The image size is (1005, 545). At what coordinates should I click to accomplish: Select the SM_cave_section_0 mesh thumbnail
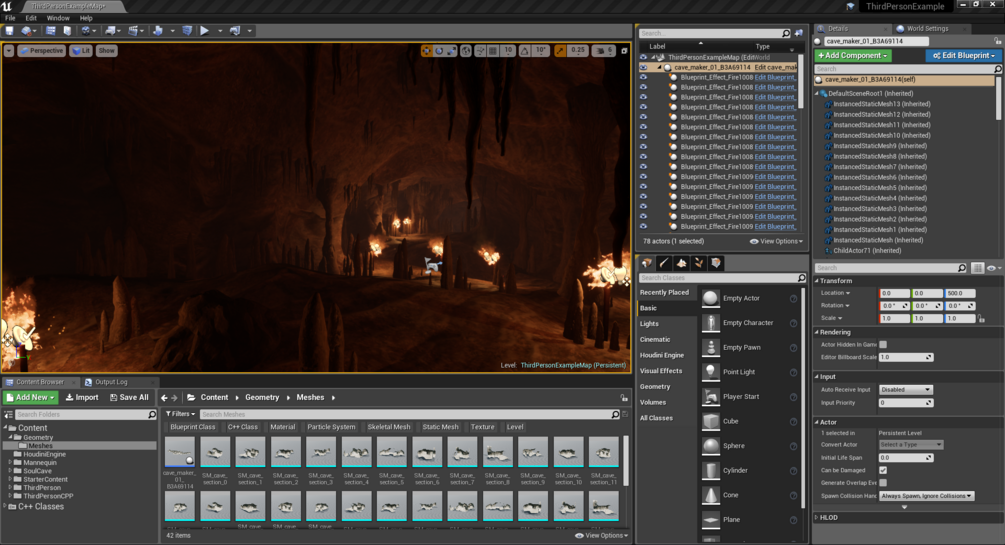[x=215, y=453]
